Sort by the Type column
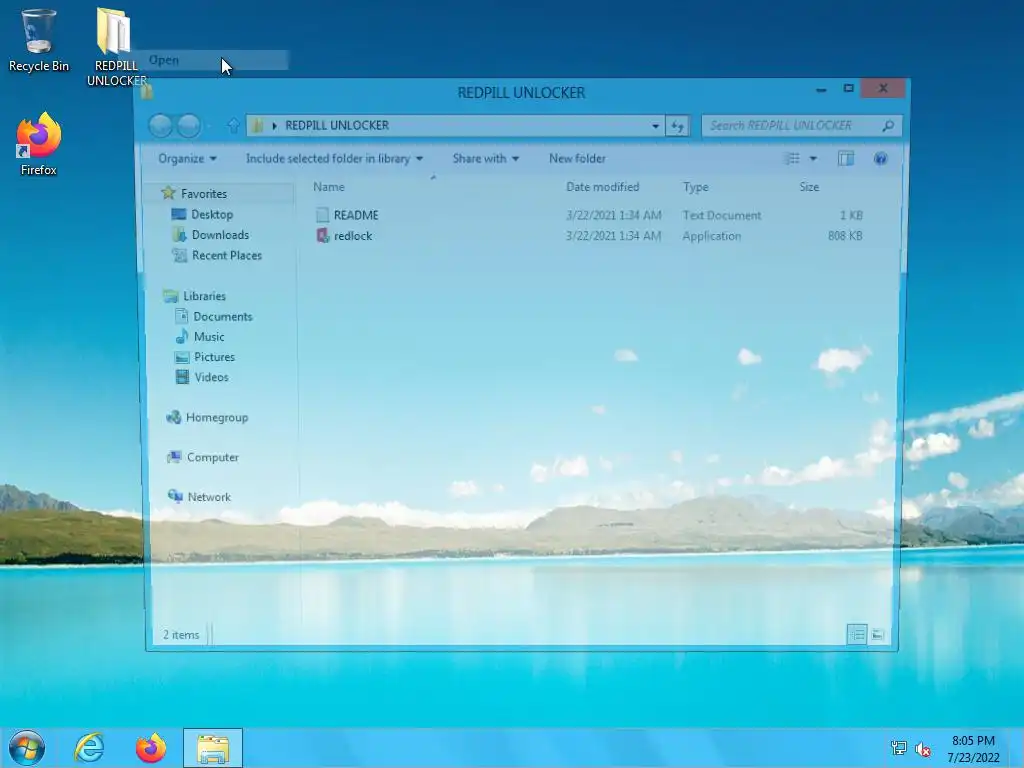The width and height of the screenshot is (1024, 768). 696,187
